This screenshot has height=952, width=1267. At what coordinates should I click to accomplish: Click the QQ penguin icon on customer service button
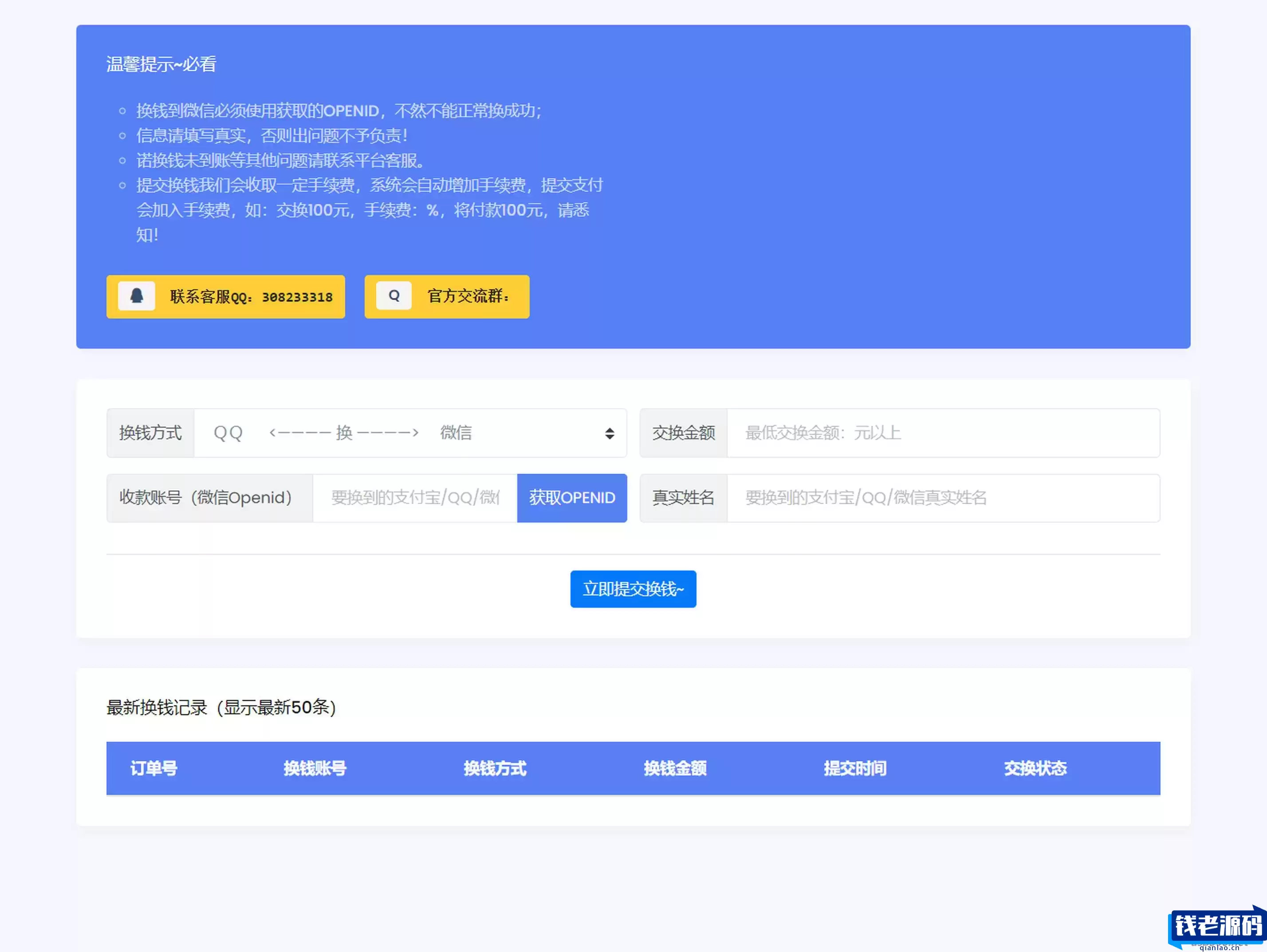[136, 296]
